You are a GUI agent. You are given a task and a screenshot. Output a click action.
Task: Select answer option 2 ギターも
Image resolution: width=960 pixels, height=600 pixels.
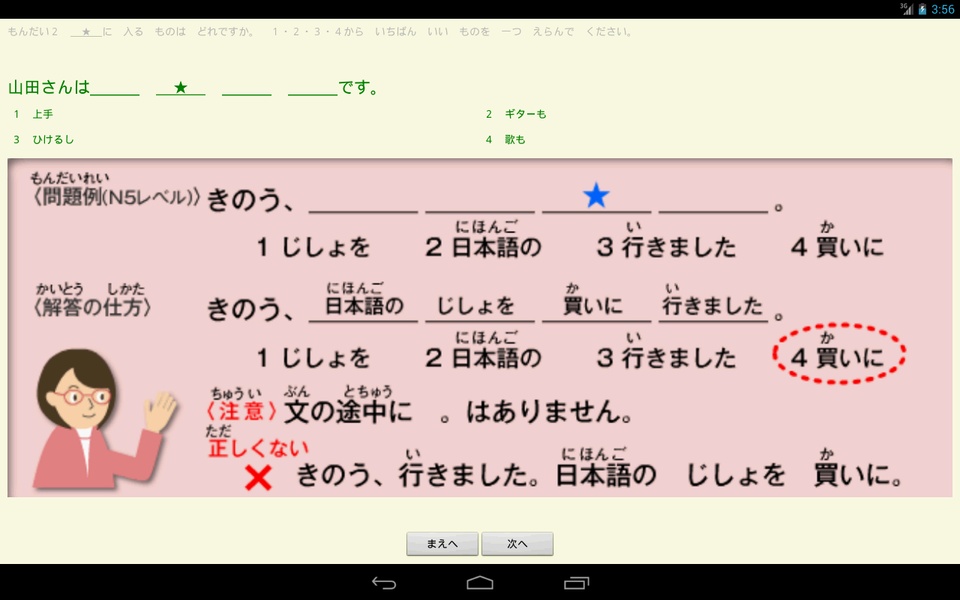(516, 114)
